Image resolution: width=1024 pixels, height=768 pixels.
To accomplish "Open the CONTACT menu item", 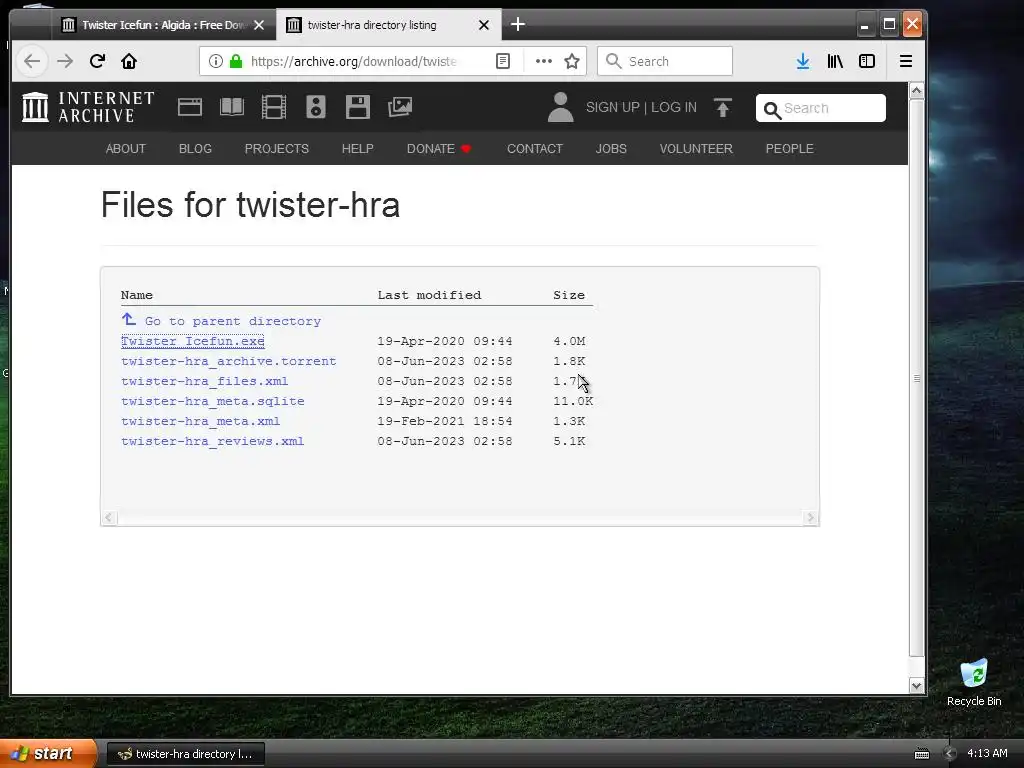I will 535,149.
